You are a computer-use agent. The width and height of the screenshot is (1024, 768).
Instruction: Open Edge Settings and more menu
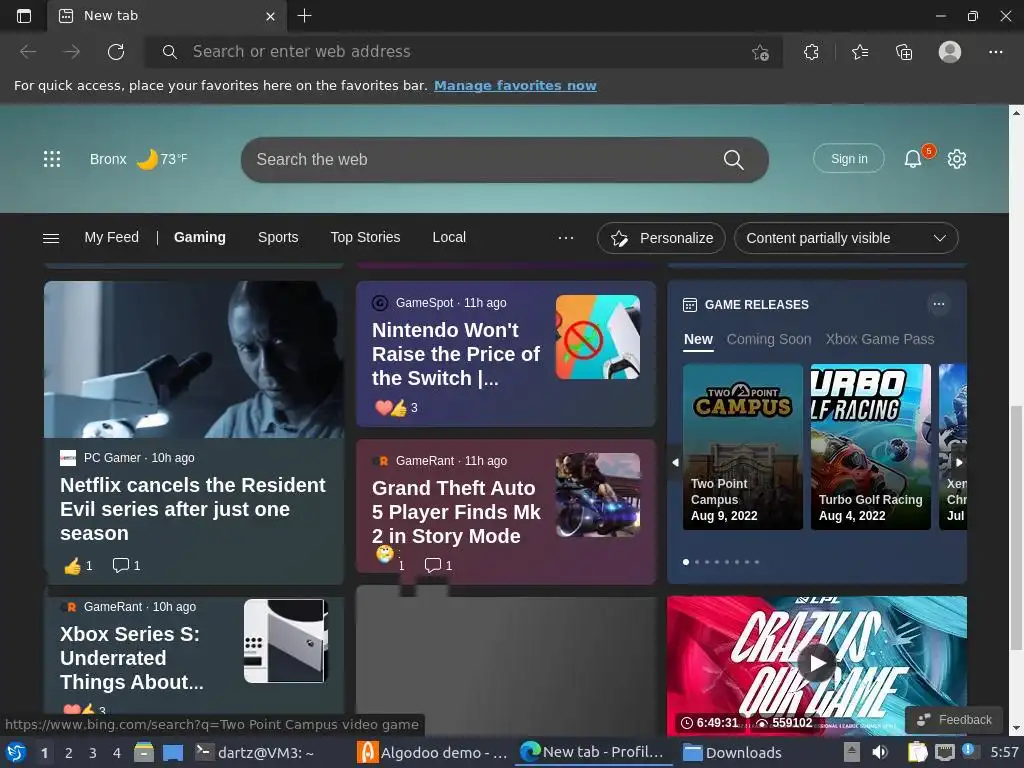point(995,52)
